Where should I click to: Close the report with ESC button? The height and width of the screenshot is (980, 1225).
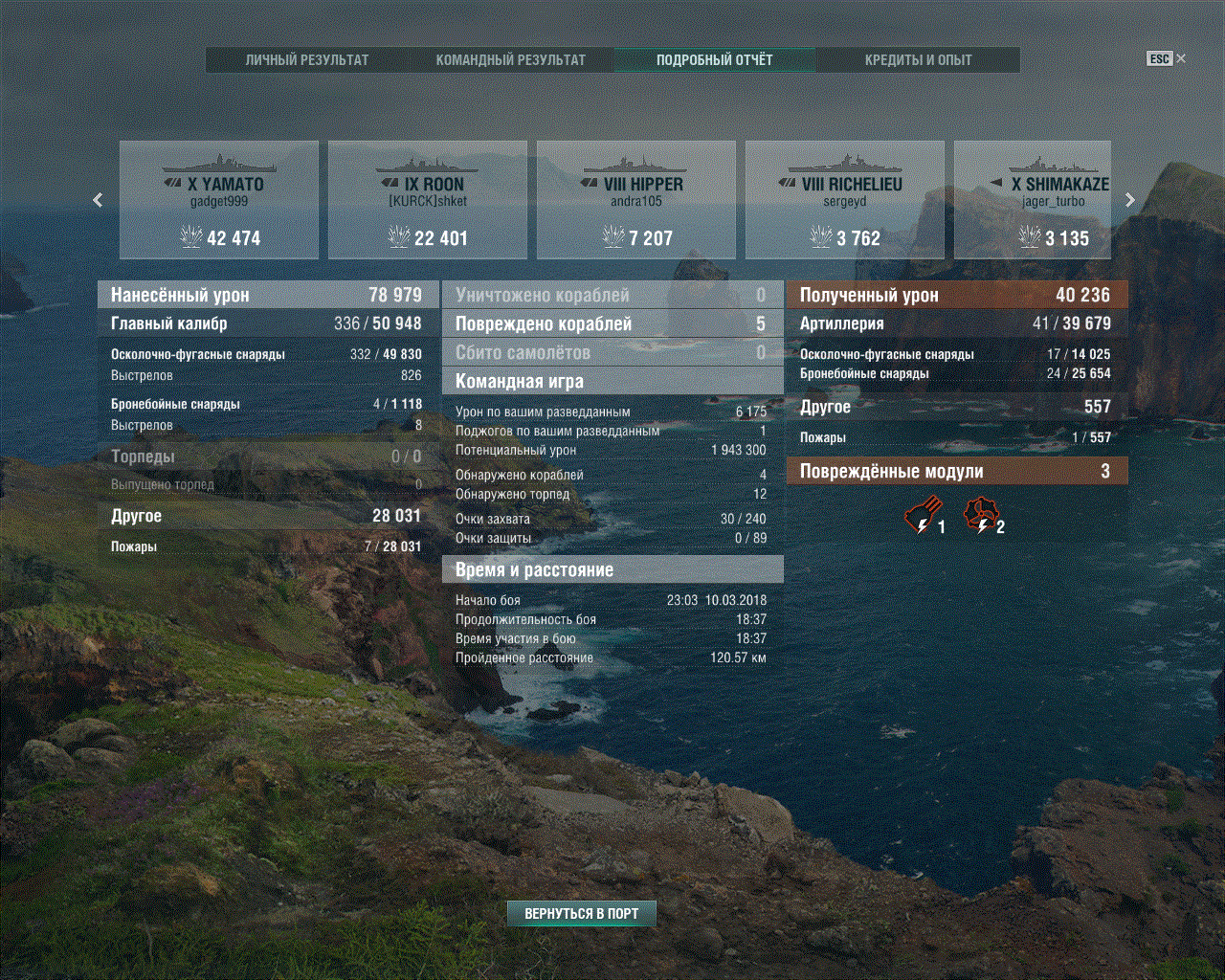click(1166, 58)
